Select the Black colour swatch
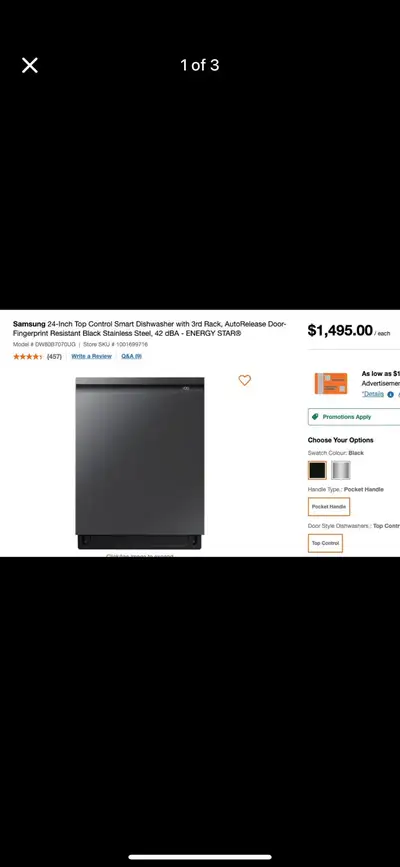 coord(318,471)
